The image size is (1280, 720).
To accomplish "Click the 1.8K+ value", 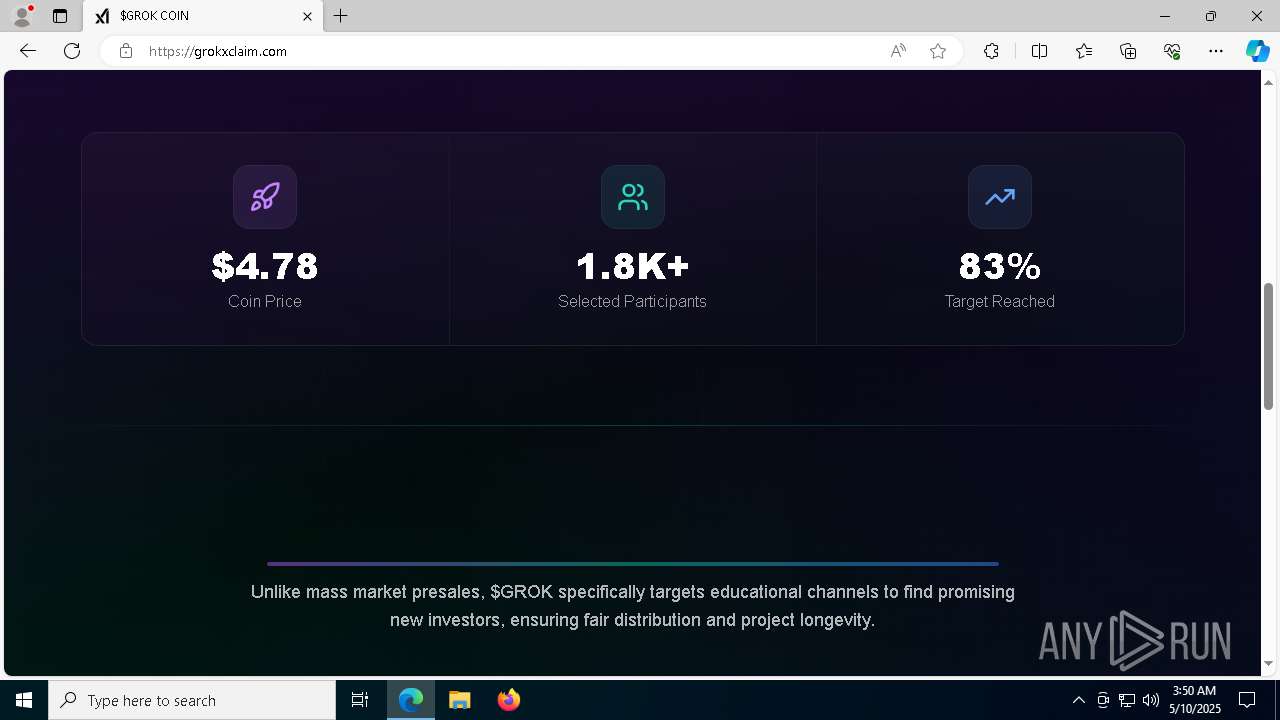I will [633, 266].
